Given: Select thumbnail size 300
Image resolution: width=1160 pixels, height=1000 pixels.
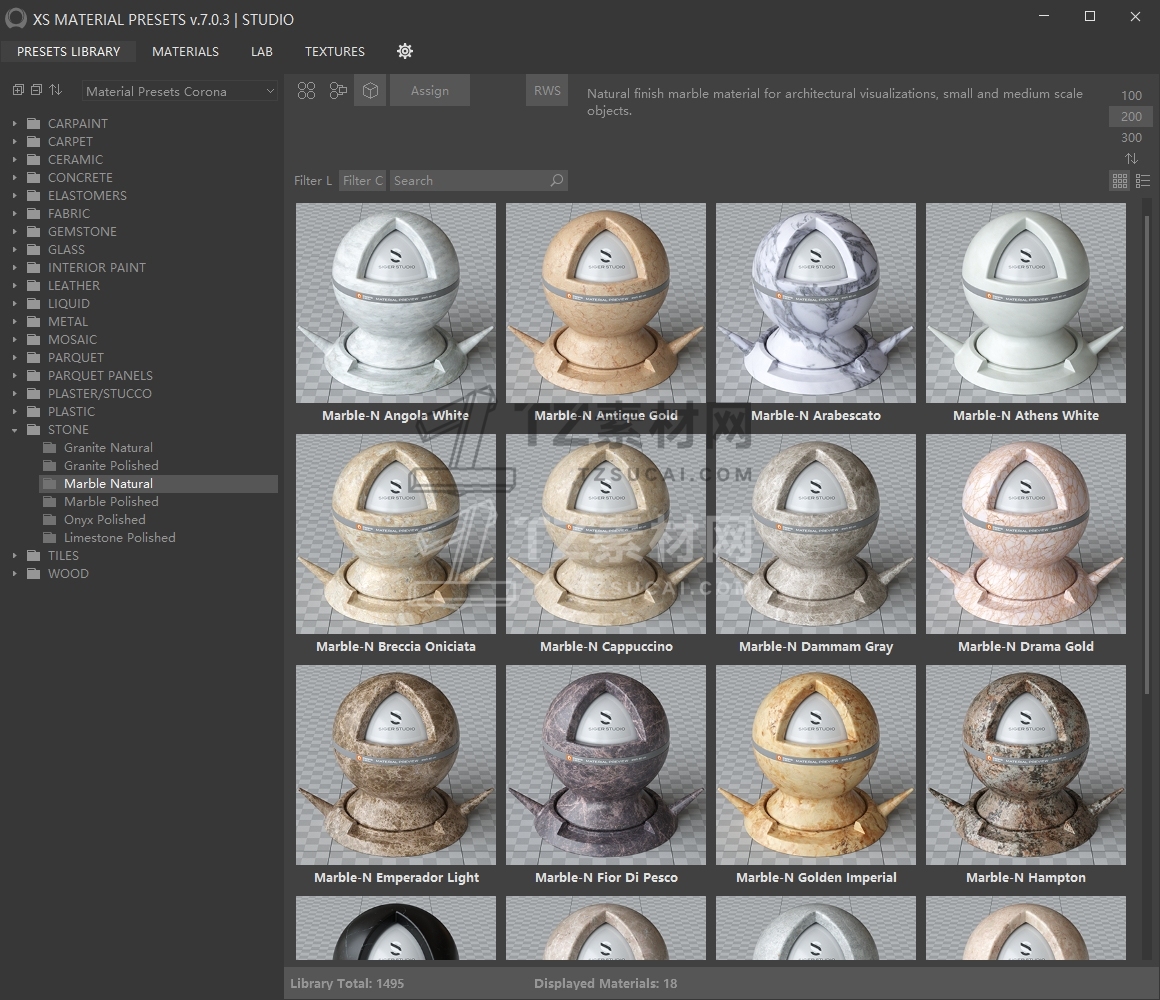Looking at the screenshot, I should (x=1131, y=138).
